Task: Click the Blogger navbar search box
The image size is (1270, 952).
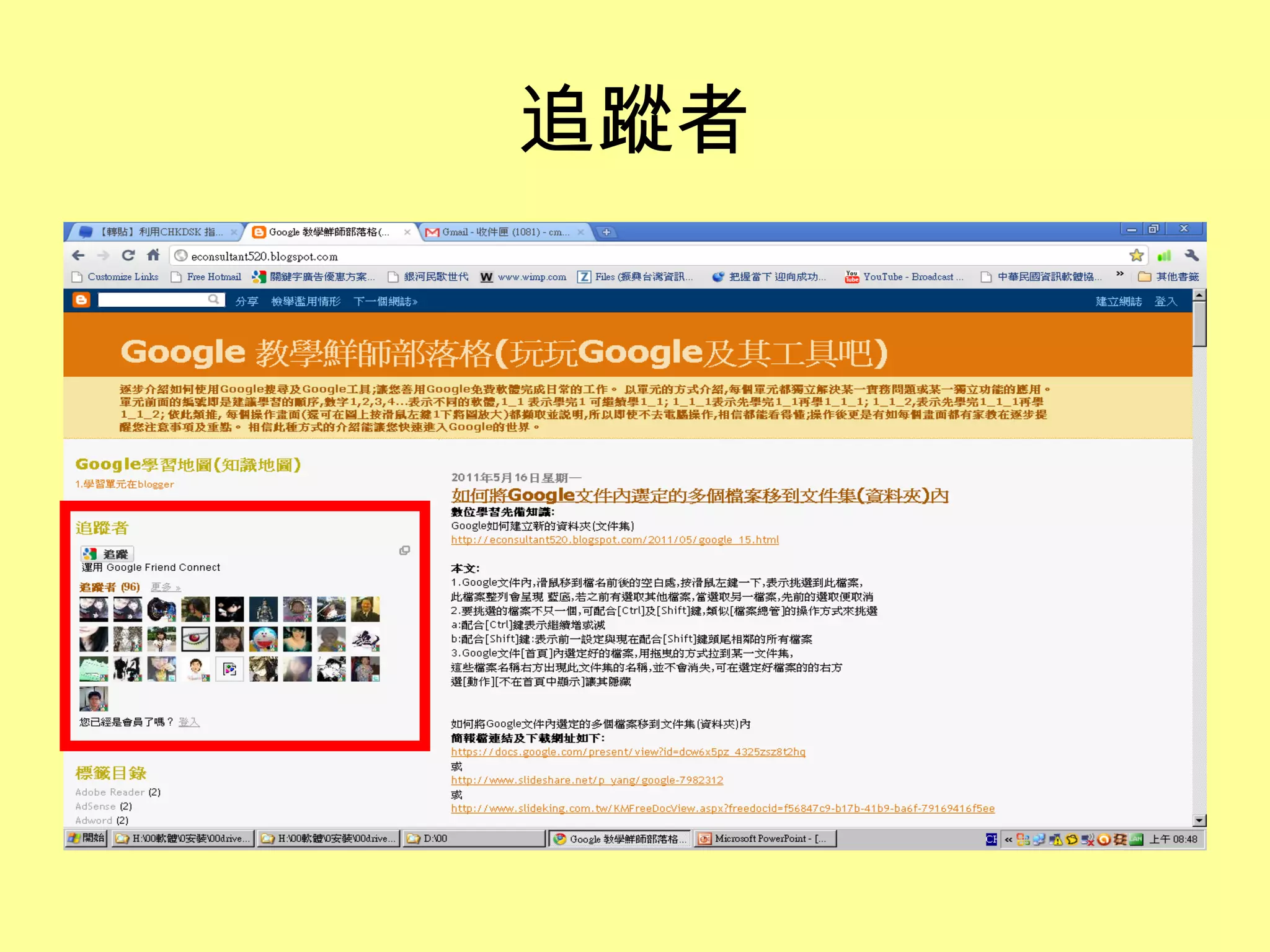Action: [x=153, y=300]
